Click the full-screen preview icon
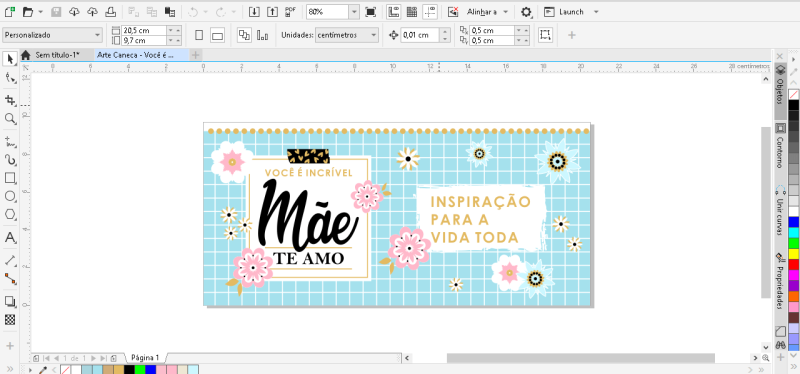Image resolution: width=800 pixels, height=374 pixels. pos(371,11)
